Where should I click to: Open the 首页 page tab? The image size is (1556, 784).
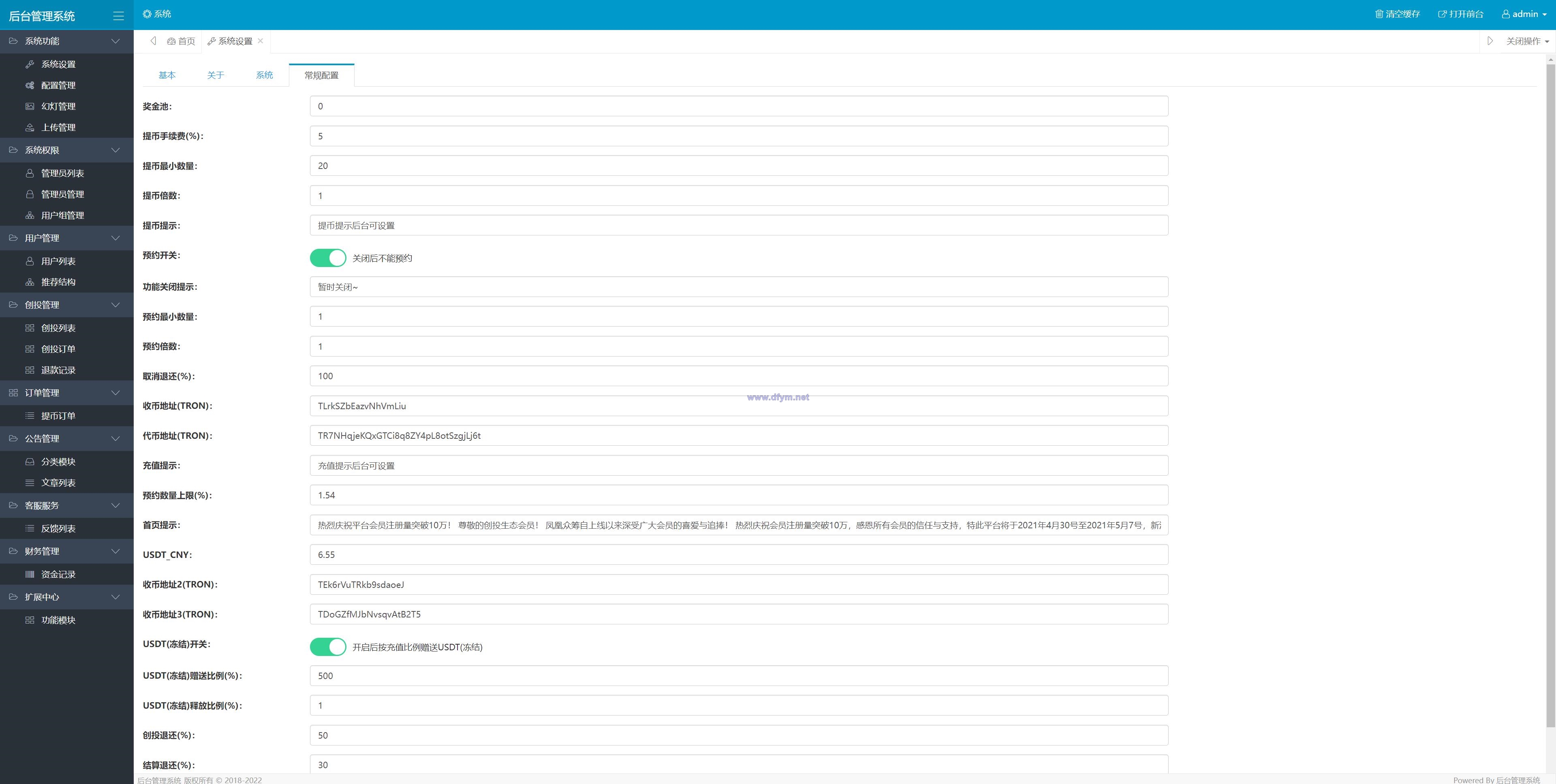pos(181,41)
